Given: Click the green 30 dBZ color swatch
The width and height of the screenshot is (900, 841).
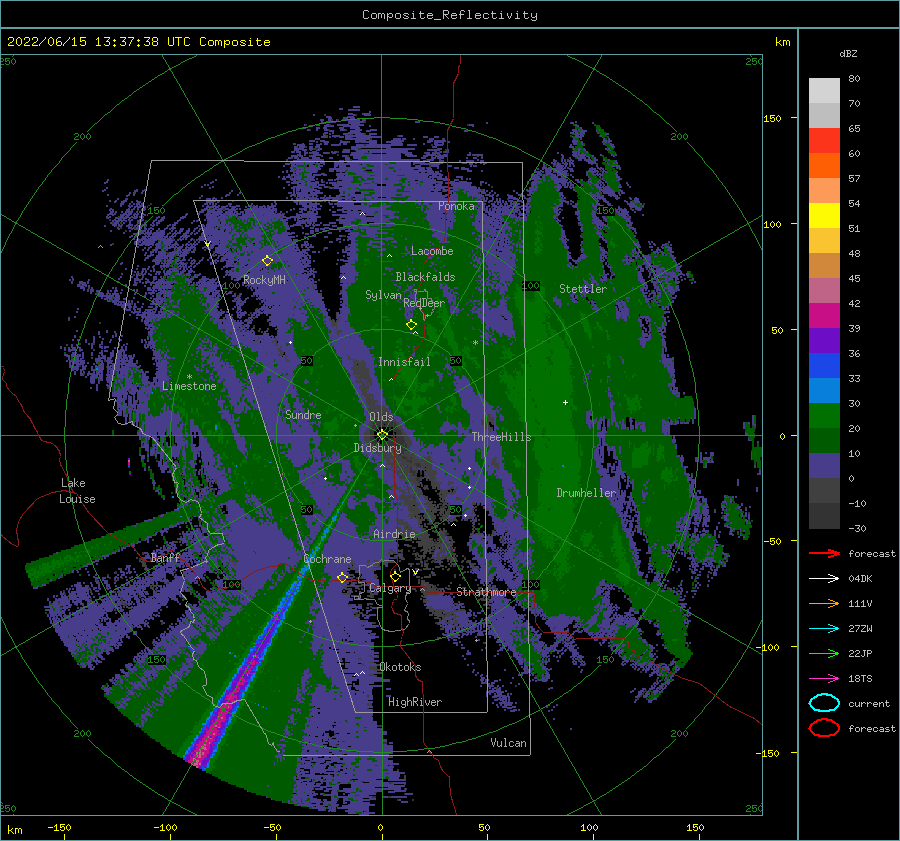Looking at the screenshot, I should [824, 415].
